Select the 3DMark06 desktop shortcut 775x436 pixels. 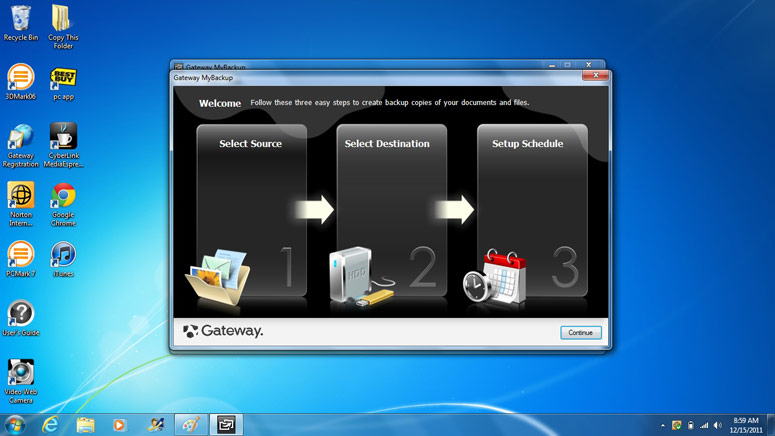[x=21, y=82]
